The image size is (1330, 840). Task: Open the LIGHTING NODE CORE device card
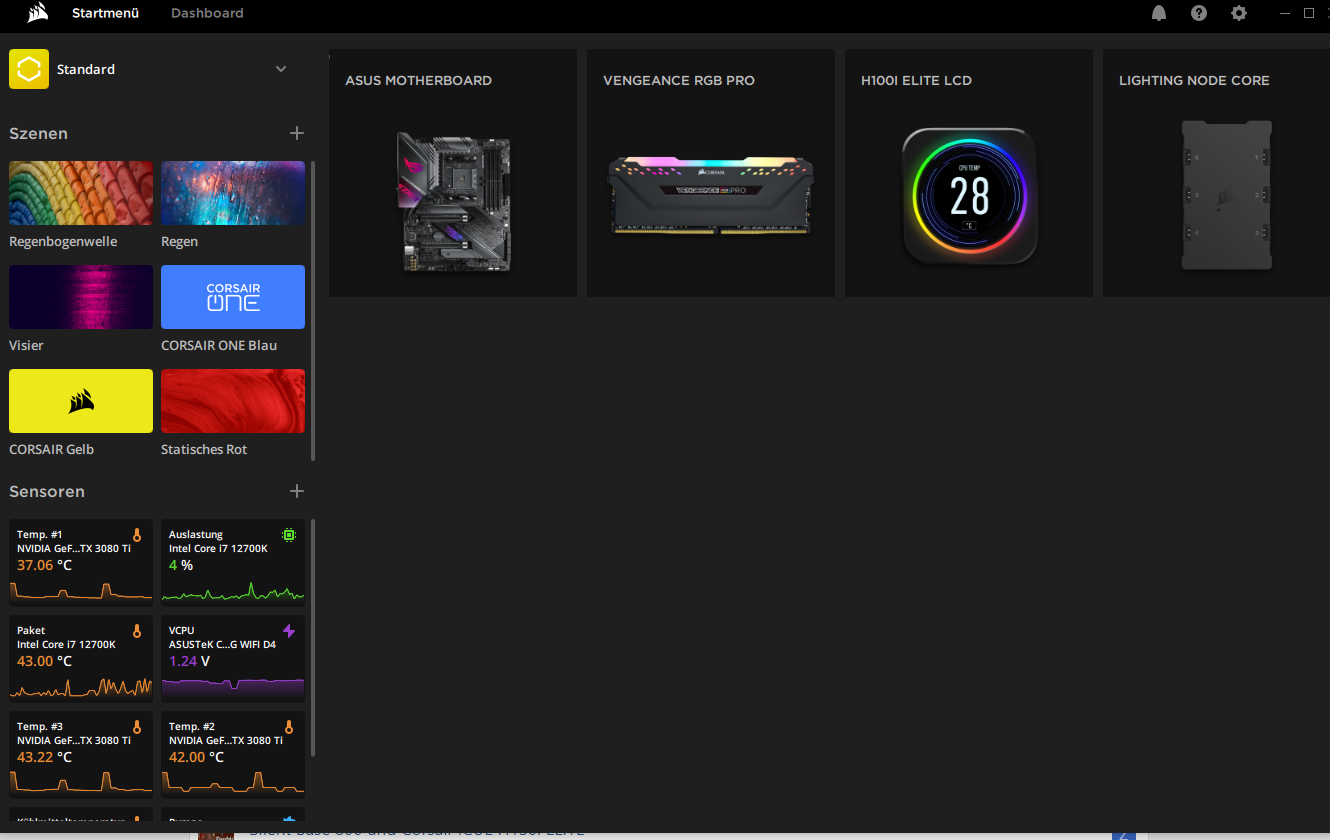pyautogui.click(x=1216, y=173)
